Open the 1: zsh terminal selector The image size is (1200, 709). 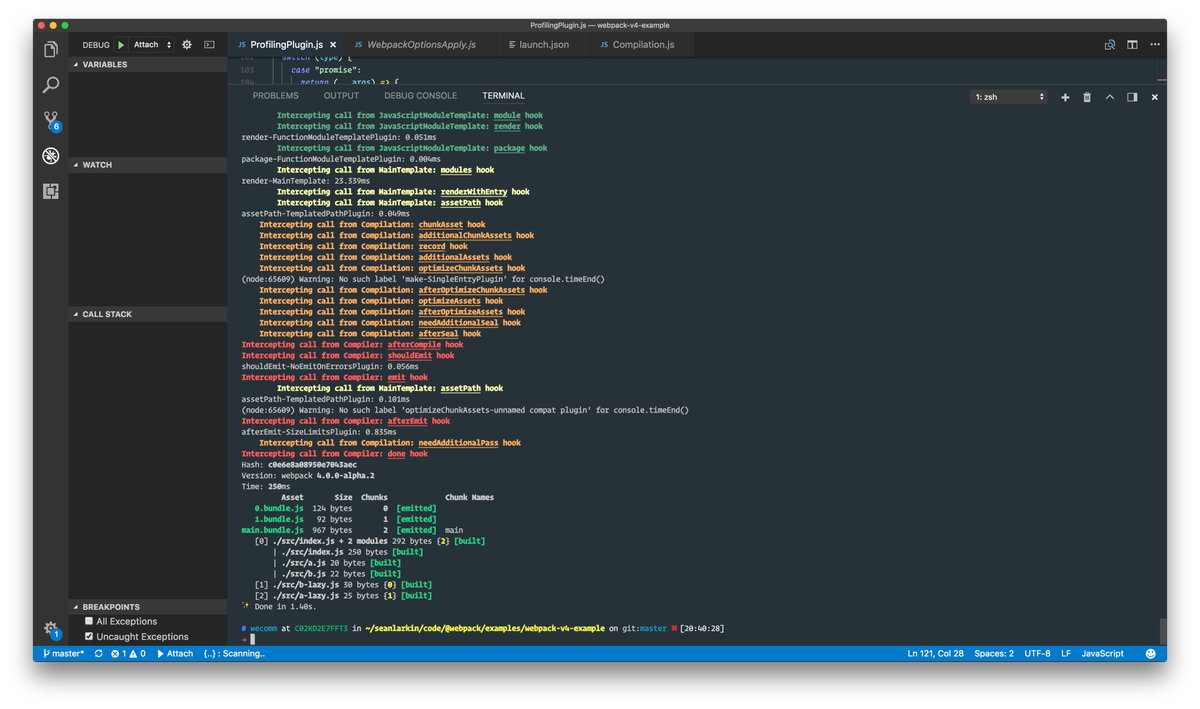pyautogui.click(x=1009, y=97)
